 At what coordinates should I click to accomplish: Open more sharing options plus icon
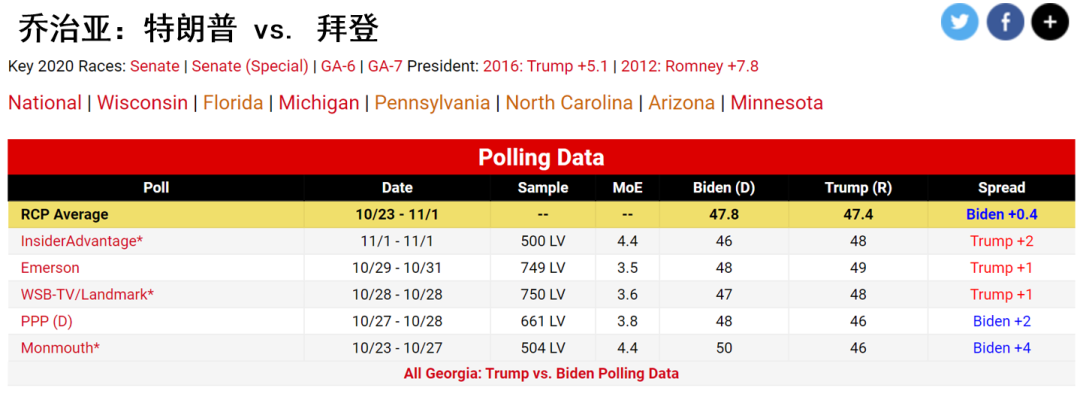point(1050,22)
